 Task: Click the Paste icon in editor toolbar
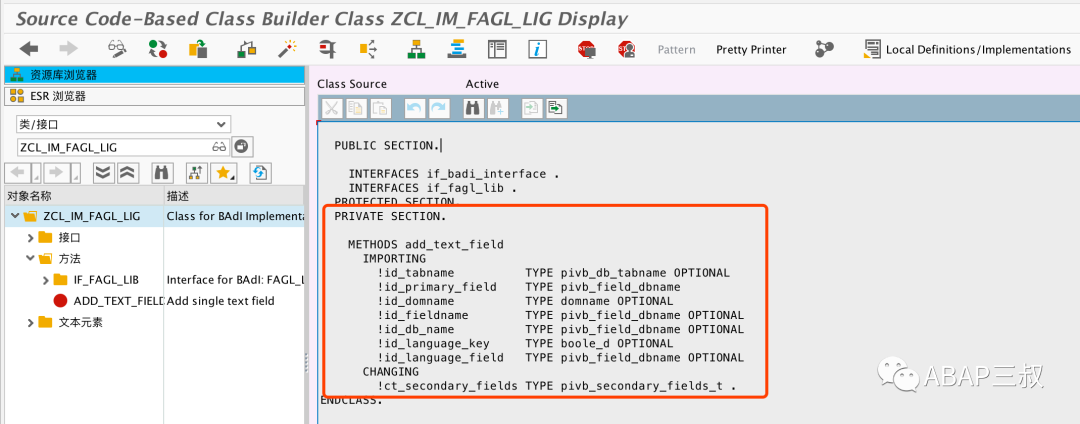[380, 108]
